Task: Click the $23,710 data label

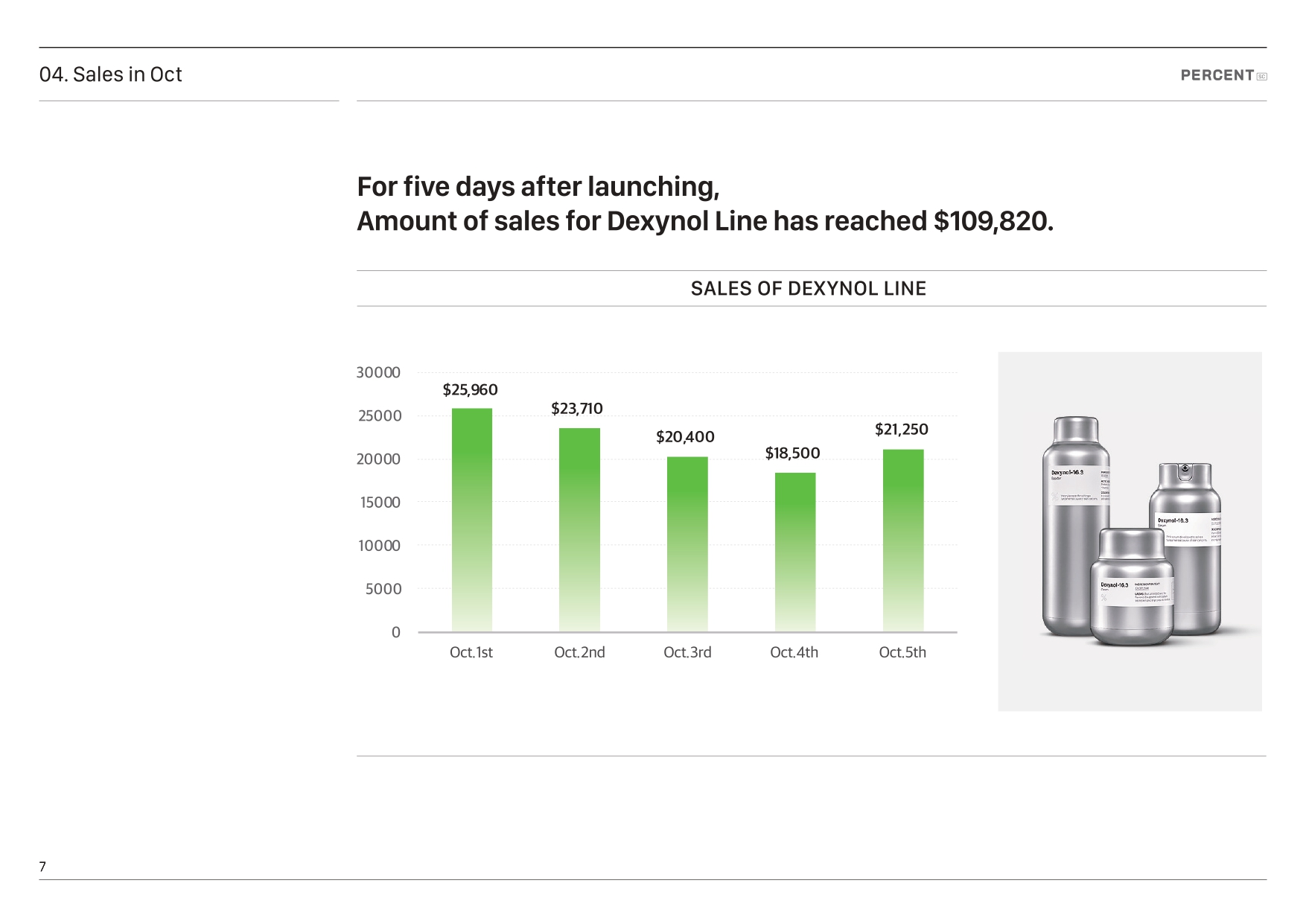Action: click(577, 408)
